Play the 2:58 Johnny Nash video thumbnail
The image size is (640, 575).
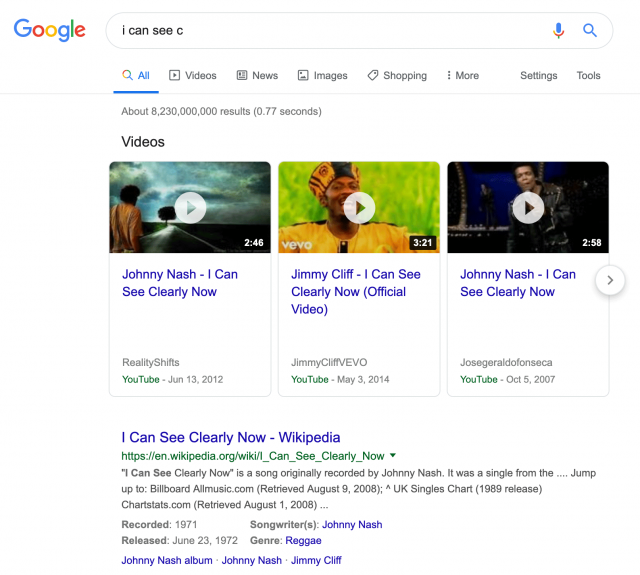coord(528,207)
